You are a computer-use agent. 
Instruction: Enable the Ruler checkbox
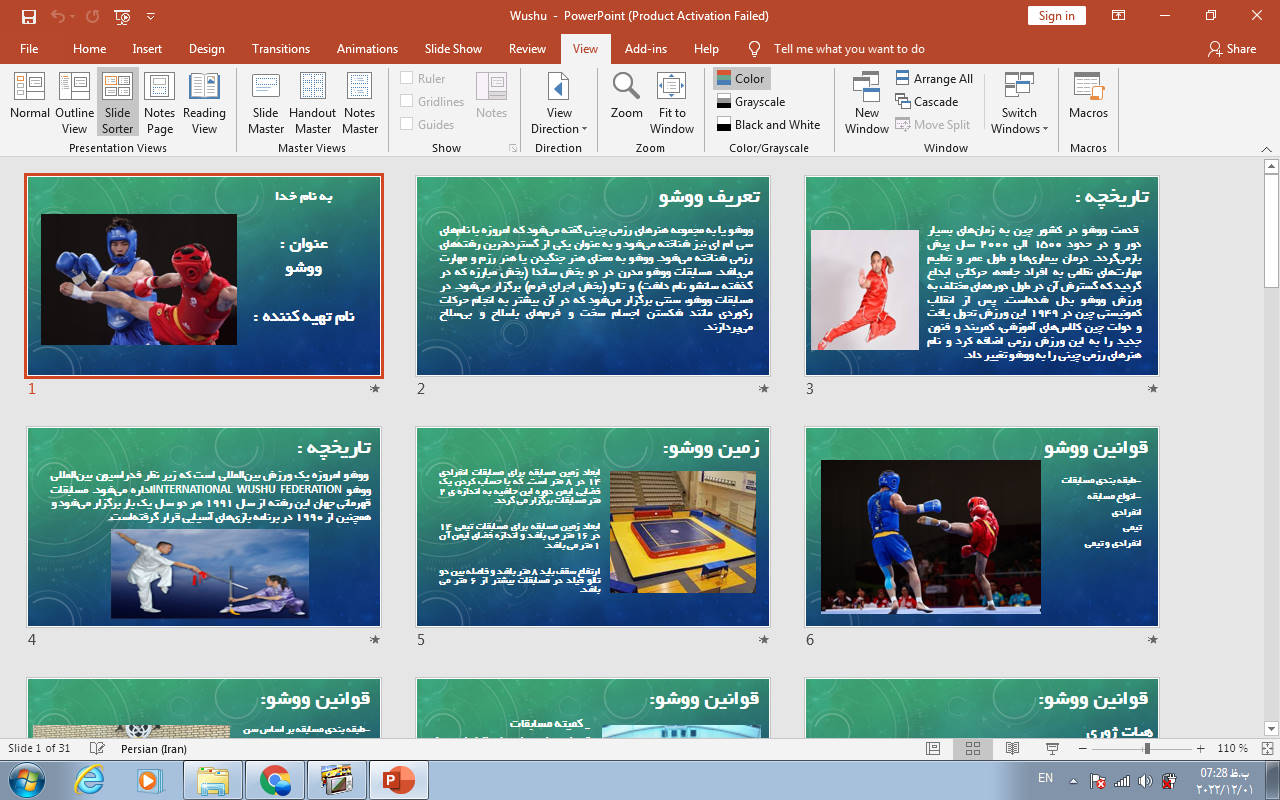point(407,79)
